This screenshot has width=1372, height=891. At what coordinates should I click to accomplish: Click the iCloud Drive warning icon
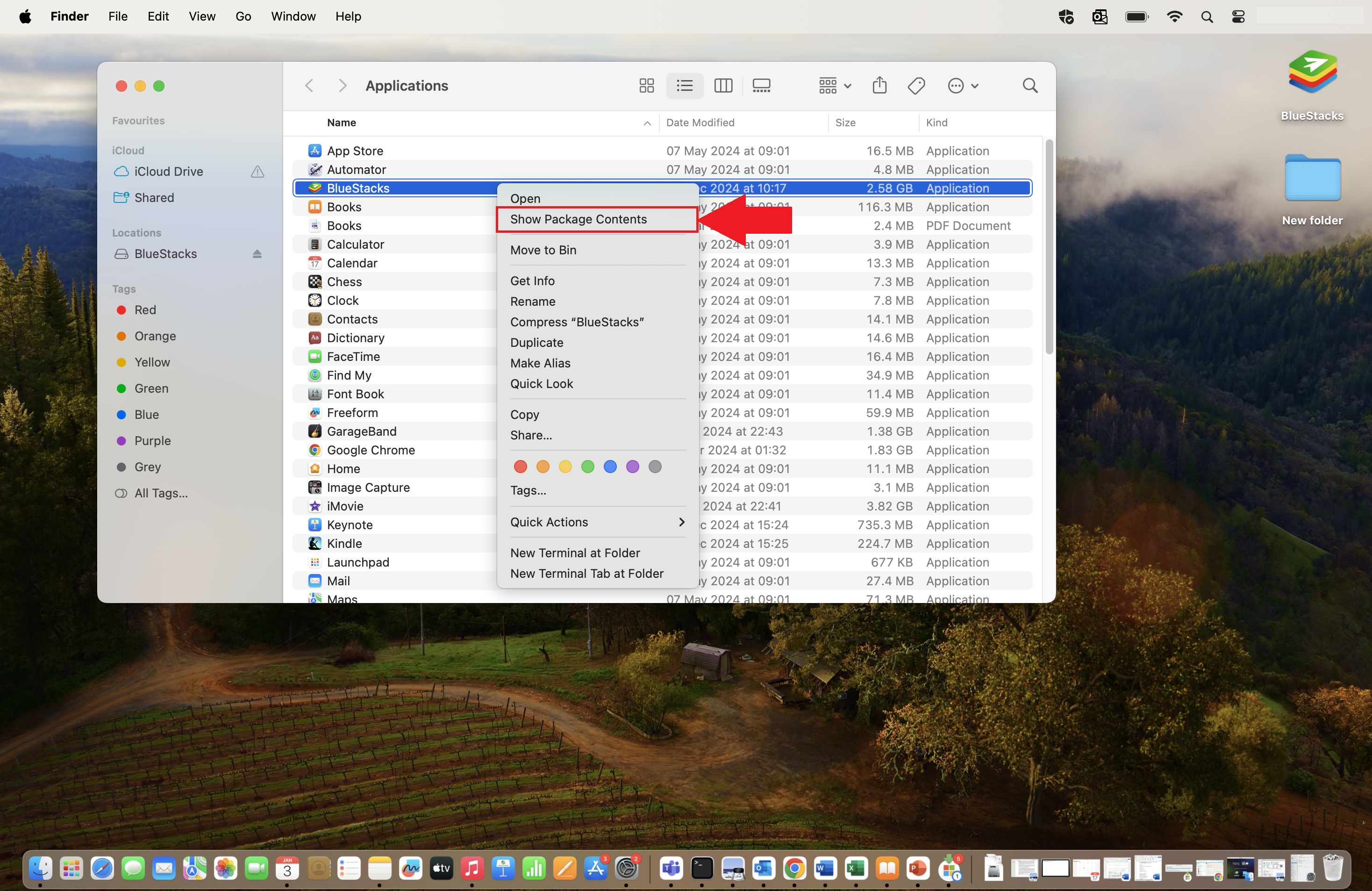click(x=257, y=171)
